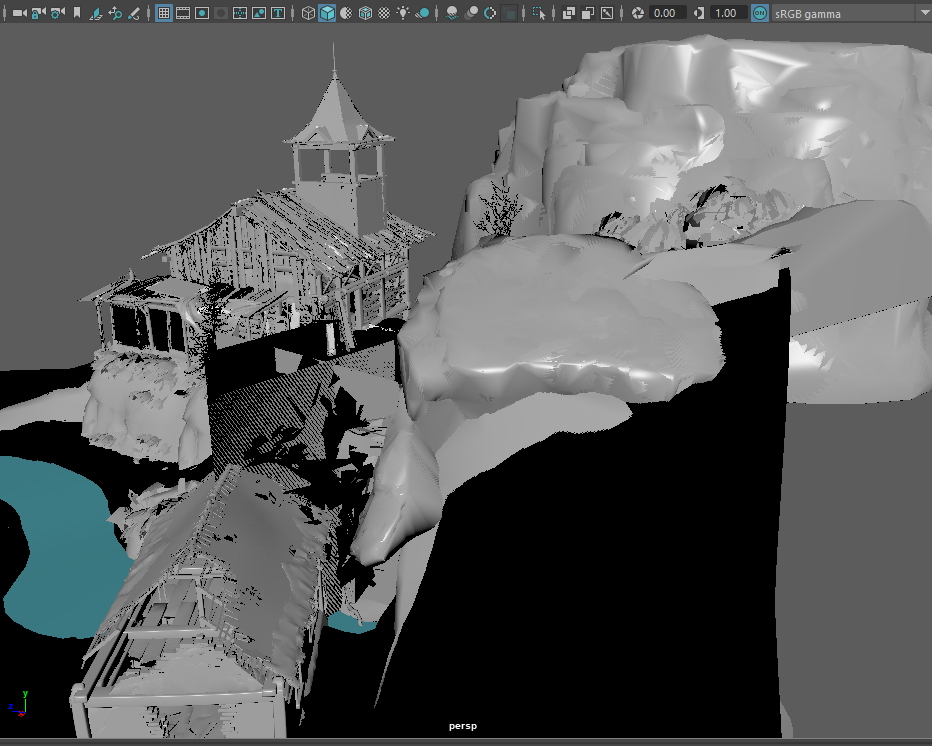Click the Select Camera icon
This screenshot has height=746, width=932.
[20, 13]
